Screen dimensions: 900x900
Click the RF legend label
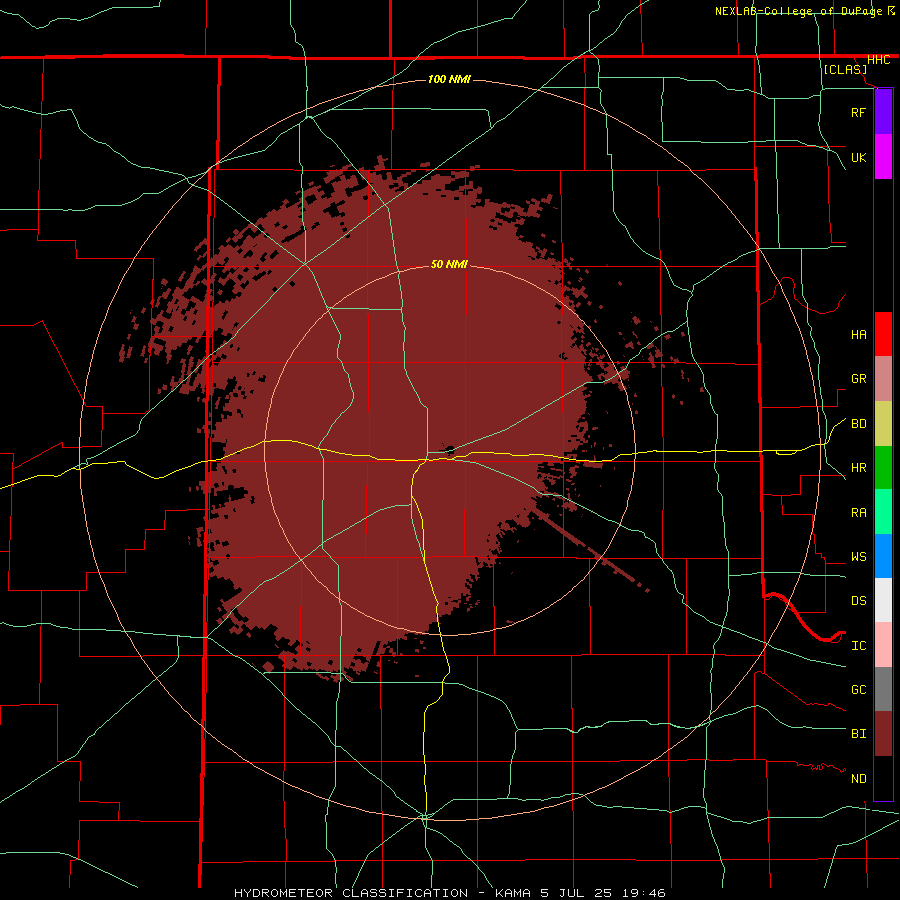[858, 112]
